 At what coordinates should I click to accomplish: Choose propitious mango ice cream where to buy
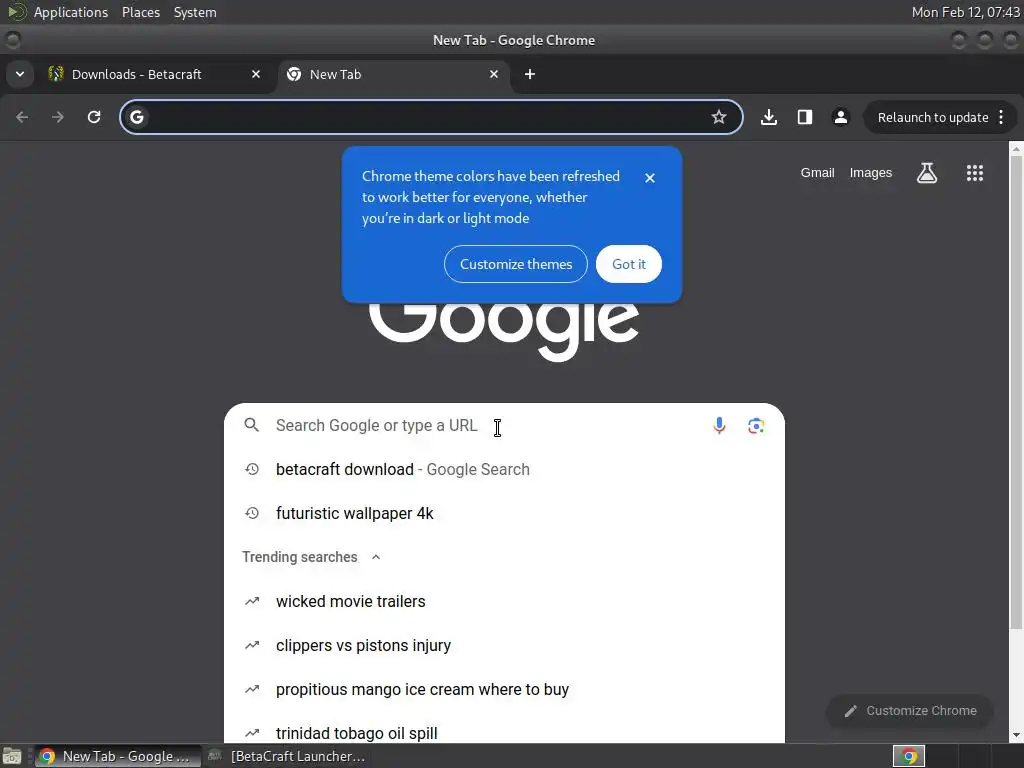(504, 689)
